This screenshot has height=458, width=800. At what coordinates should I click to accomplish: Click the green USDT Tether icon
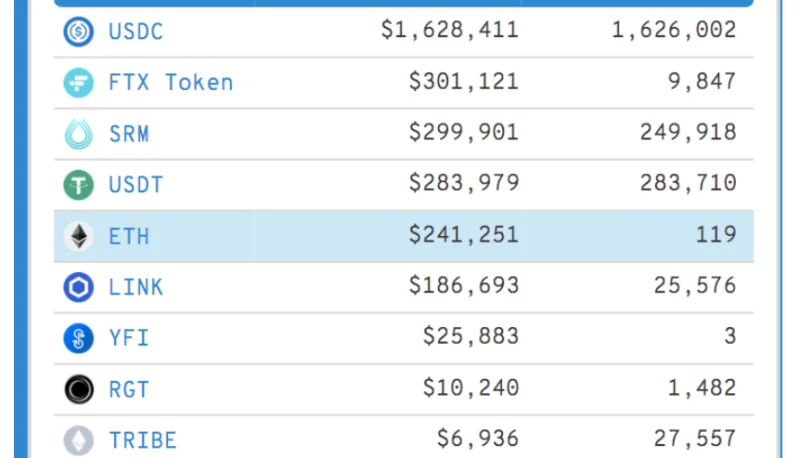click(x=79, y=185)
